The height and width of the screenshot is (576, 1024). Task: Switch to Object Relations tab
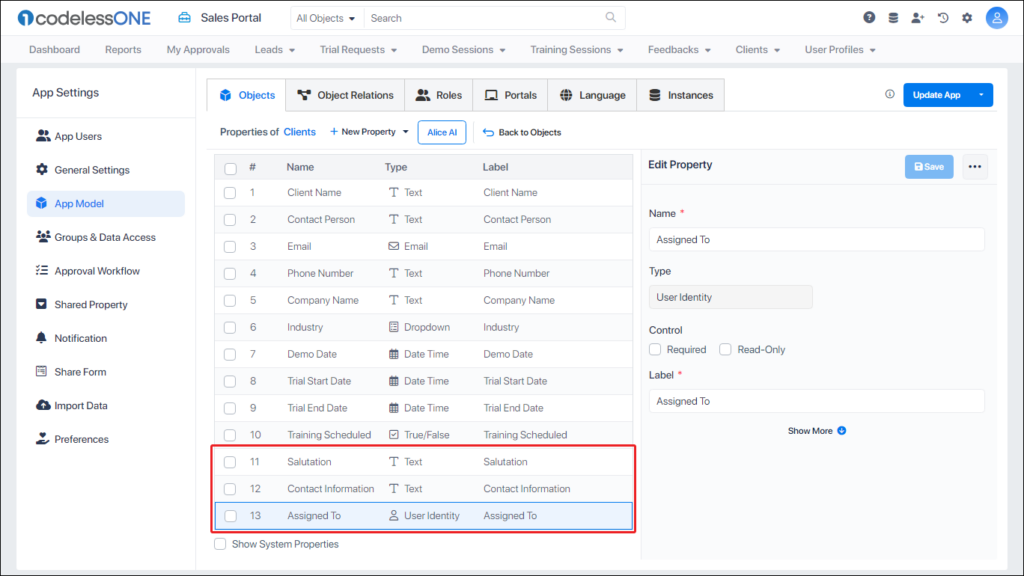345,95
